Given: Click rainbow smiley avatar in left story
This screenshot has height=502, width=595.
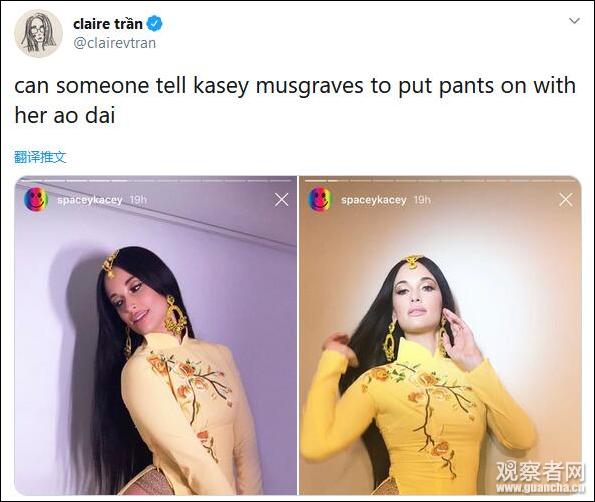Looking at the screenshot, I should coord(36,199).
